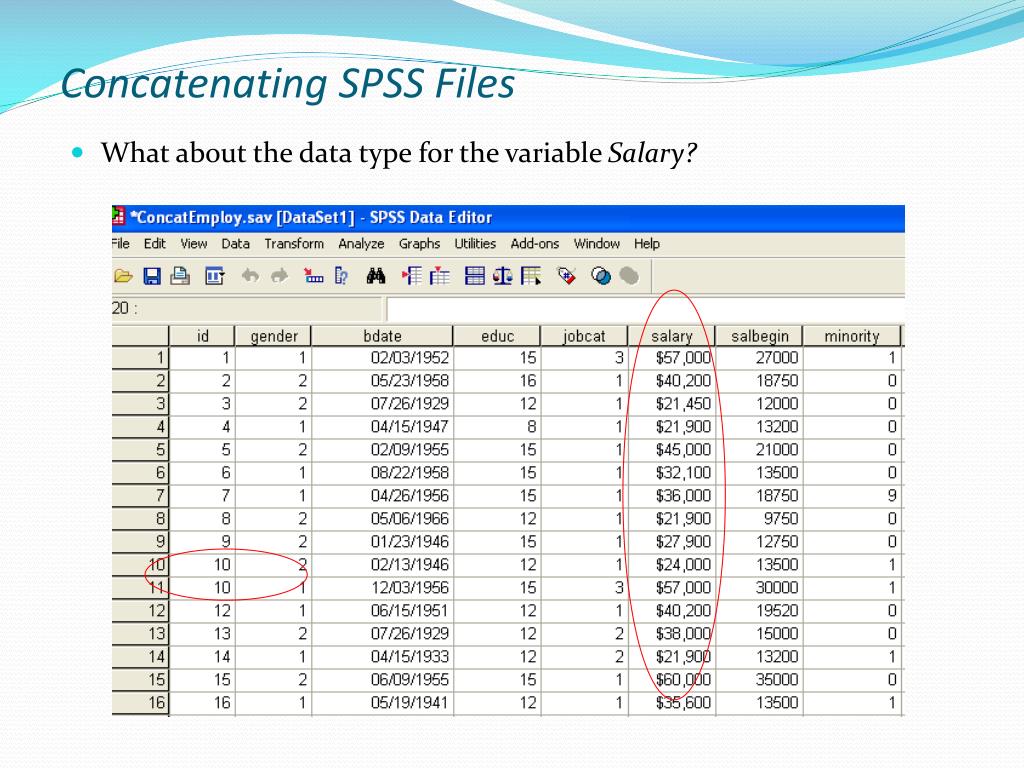Click the Redo arrow icon

[x=280, y=276]
